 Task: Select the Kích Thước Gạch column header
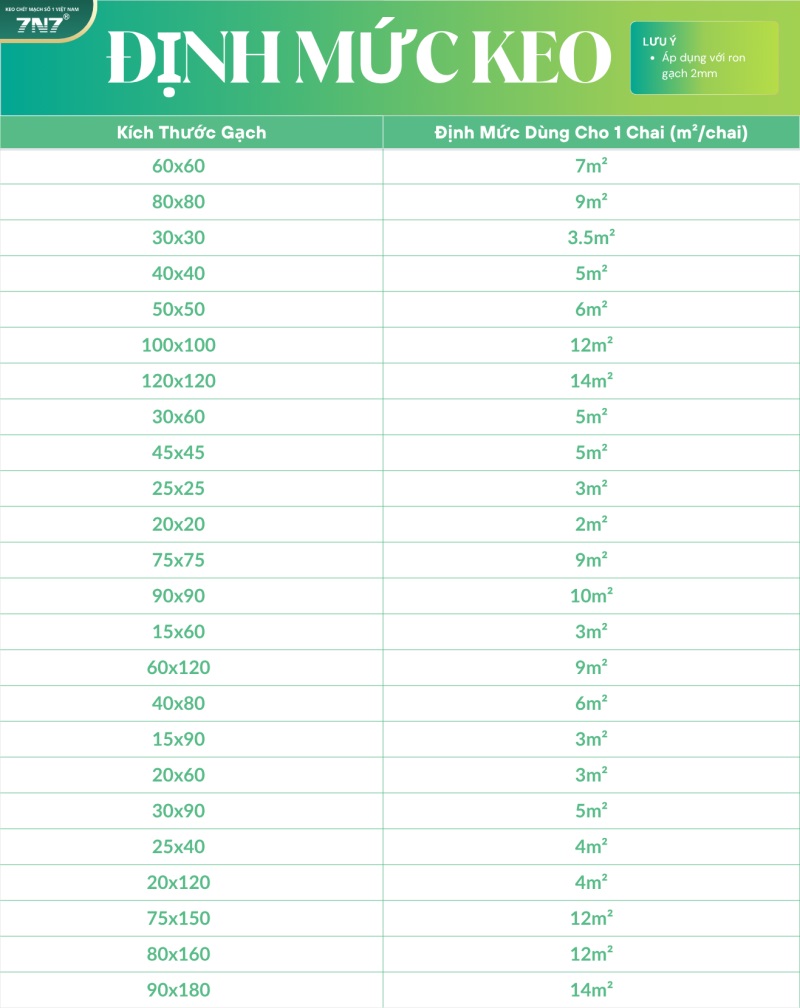click(x=192, y=132)
